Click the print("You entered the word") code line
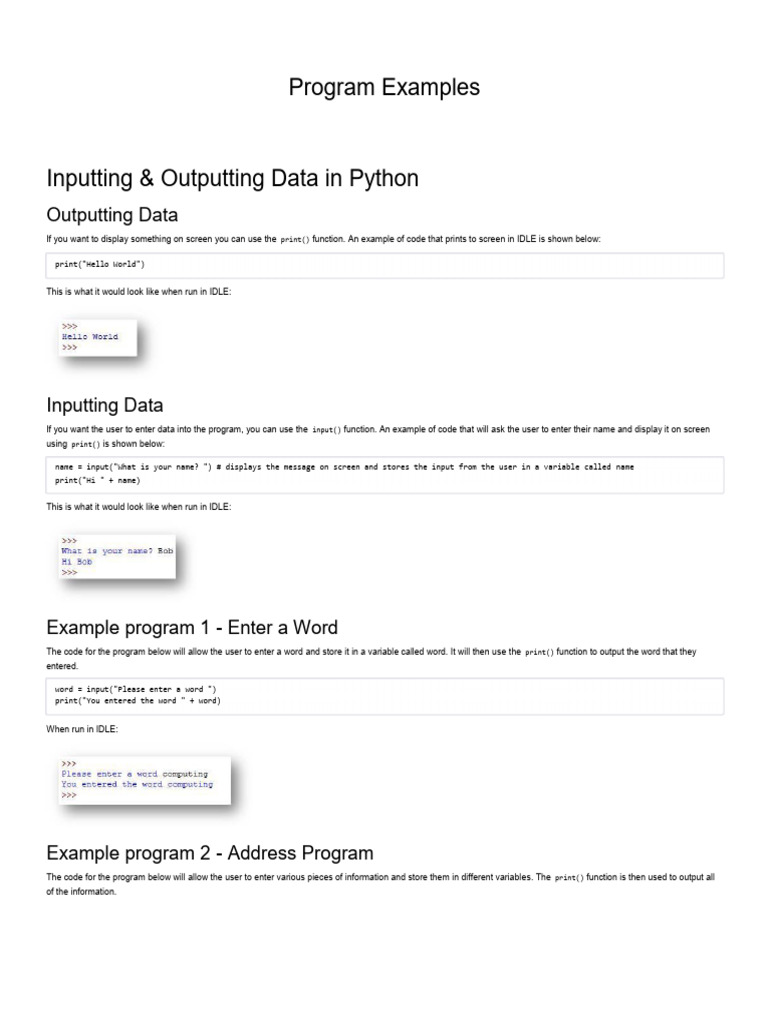 point(137,701)
